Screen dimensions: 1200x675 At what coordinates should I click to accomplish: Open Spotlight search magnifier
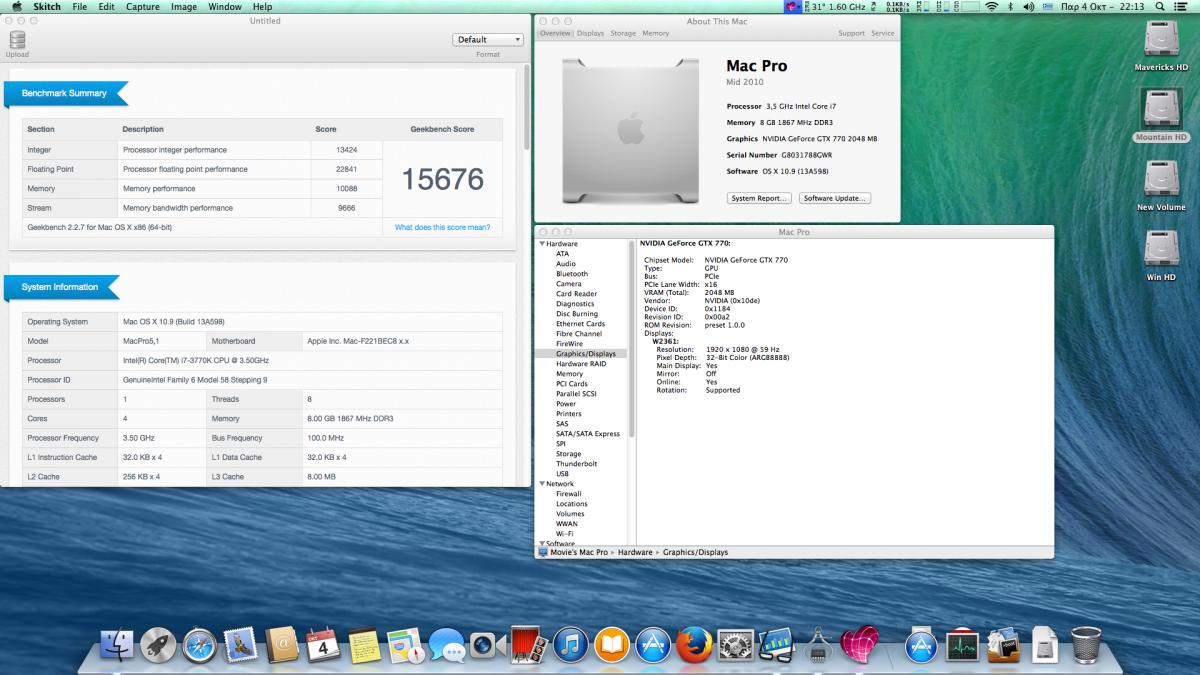(1162, 6)
